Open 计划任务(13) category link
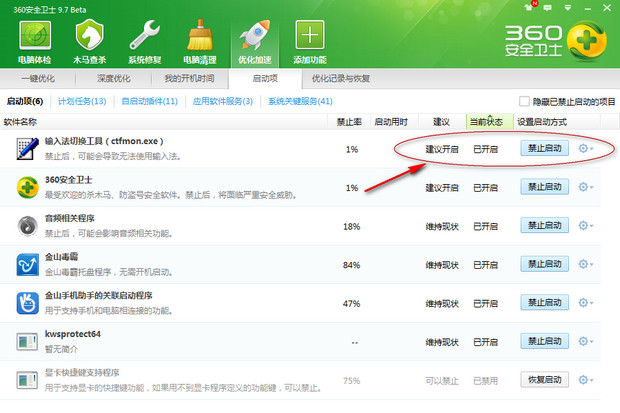 pyautogui.click(x=81, y=102)
